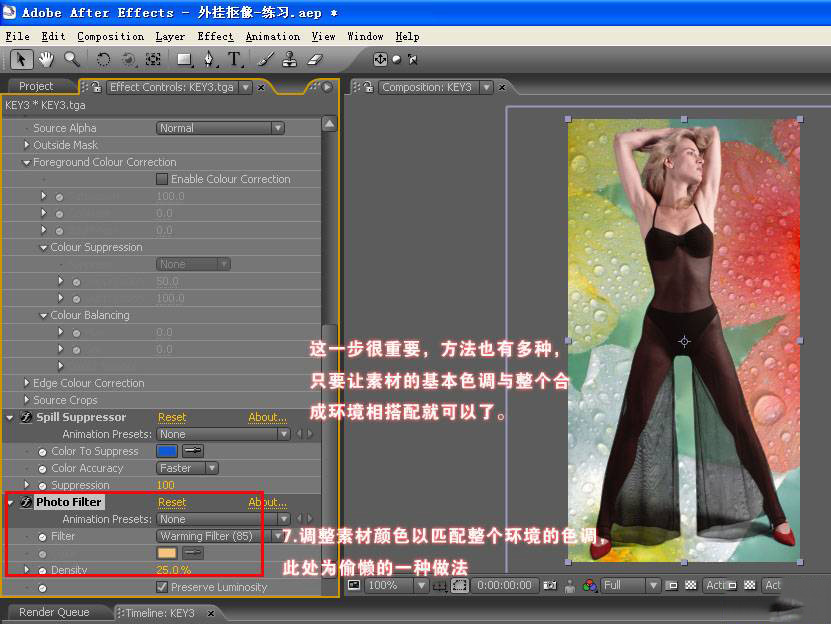Select the Brush tool
The image size is (831, 624).
266,59
